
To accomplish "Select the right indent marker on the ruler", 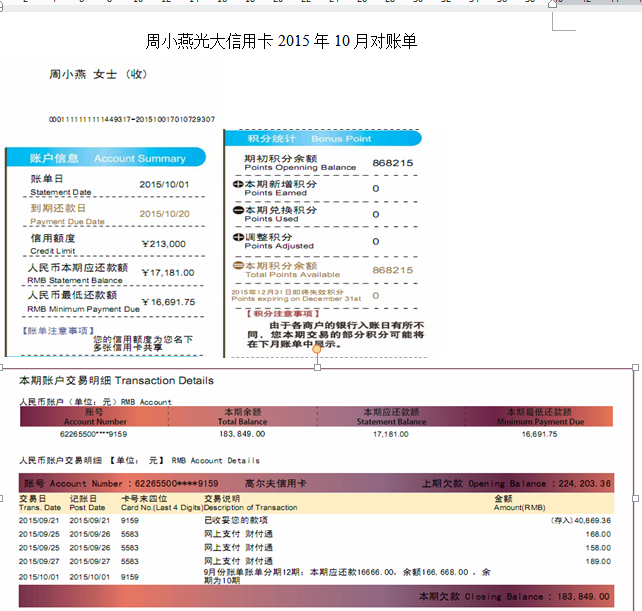I will [553, 4].
